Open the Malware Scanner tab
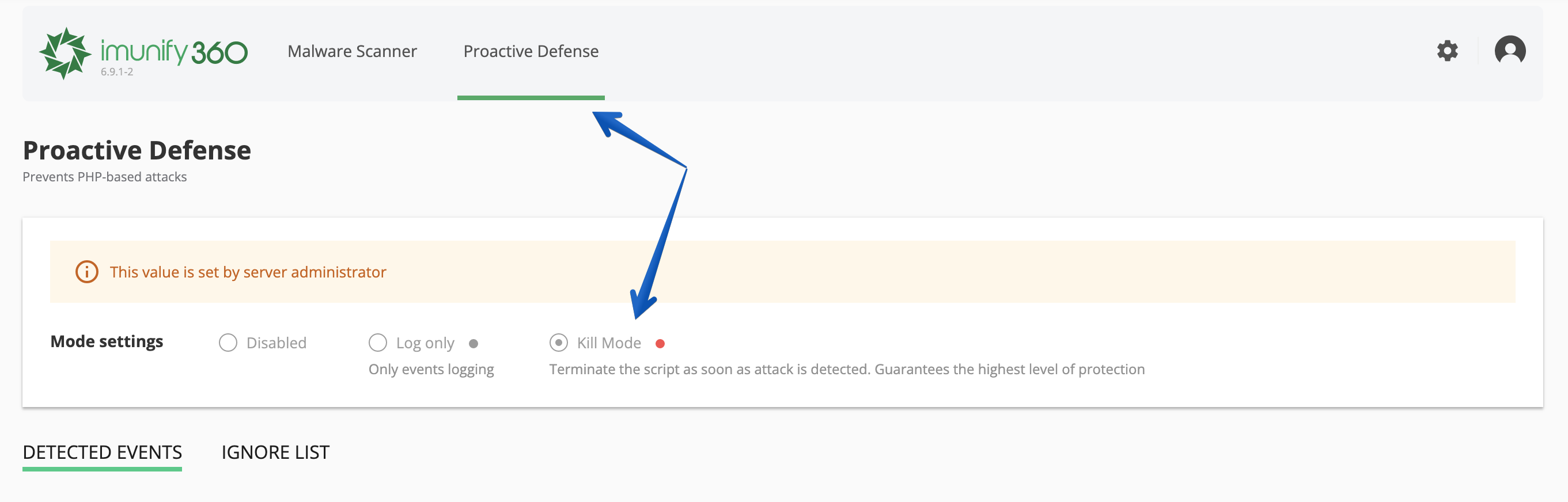 352,51
